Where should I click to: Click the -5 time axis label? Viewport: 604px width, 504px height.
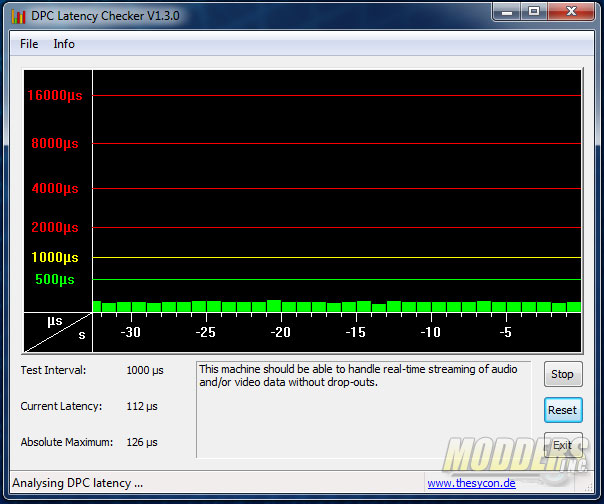[505, 332]
